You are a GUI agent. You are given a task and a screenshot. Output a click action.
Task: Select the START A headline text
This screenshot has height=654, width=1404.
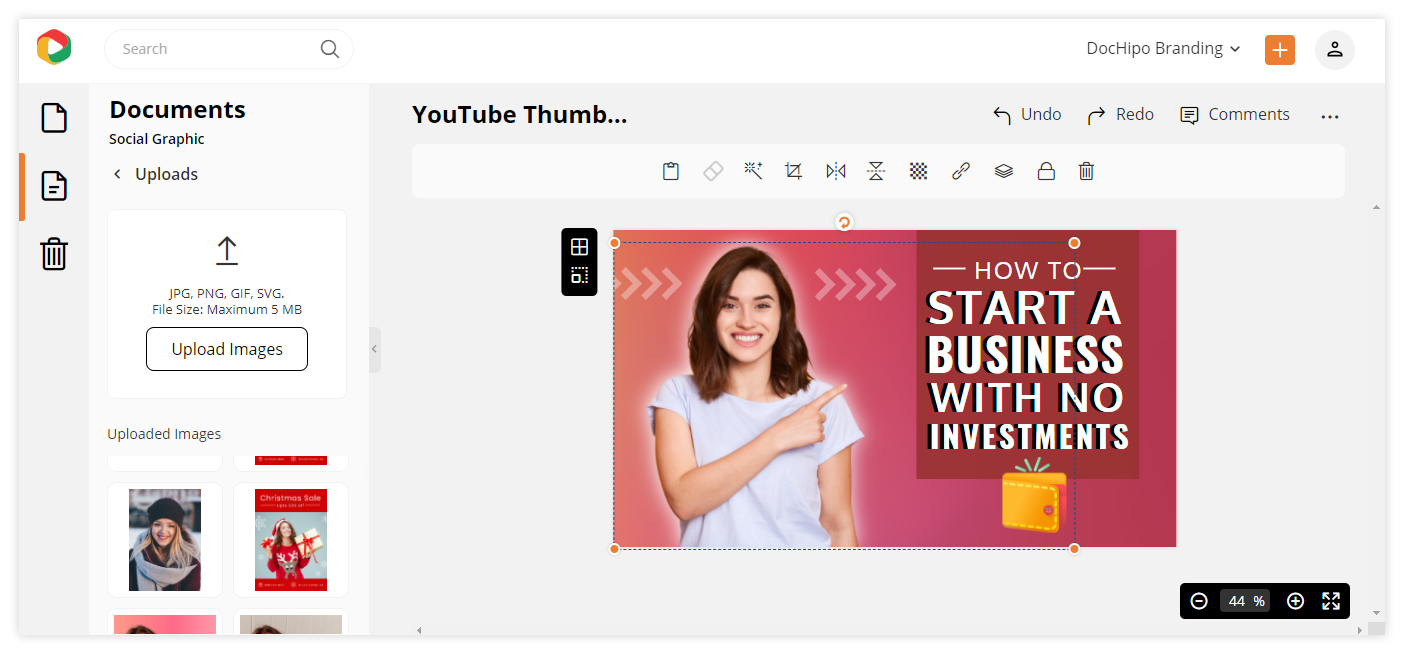pos(1024,308)
